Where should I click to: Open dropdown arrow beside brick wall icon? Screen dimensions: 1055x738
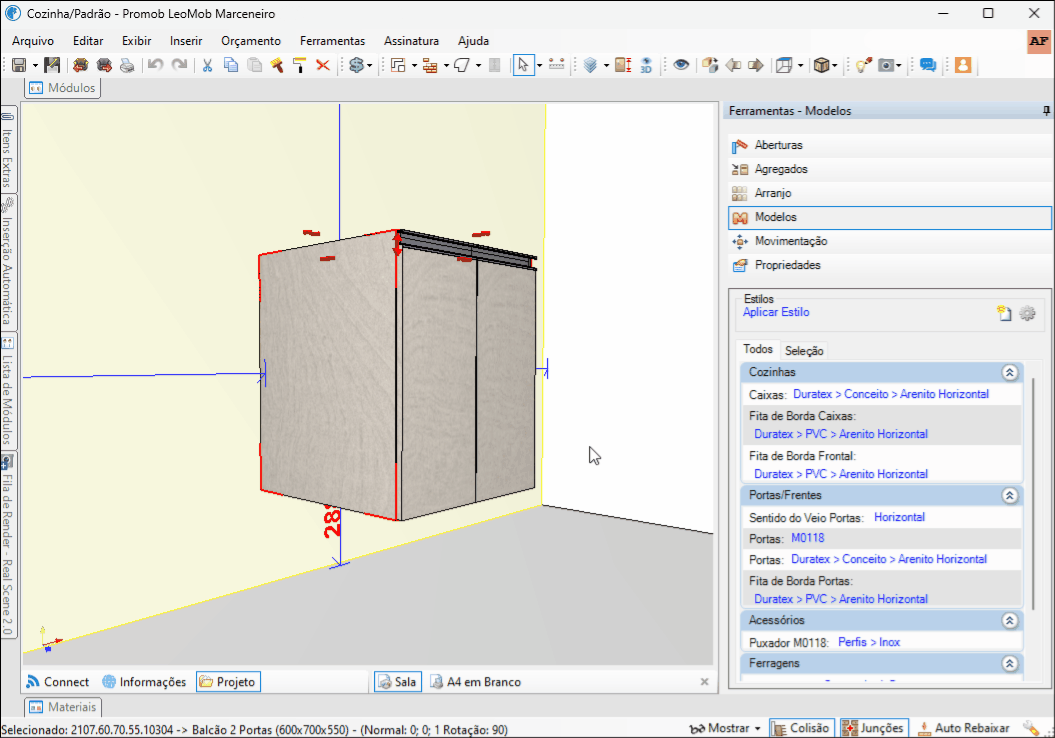[x=446, y=66]
